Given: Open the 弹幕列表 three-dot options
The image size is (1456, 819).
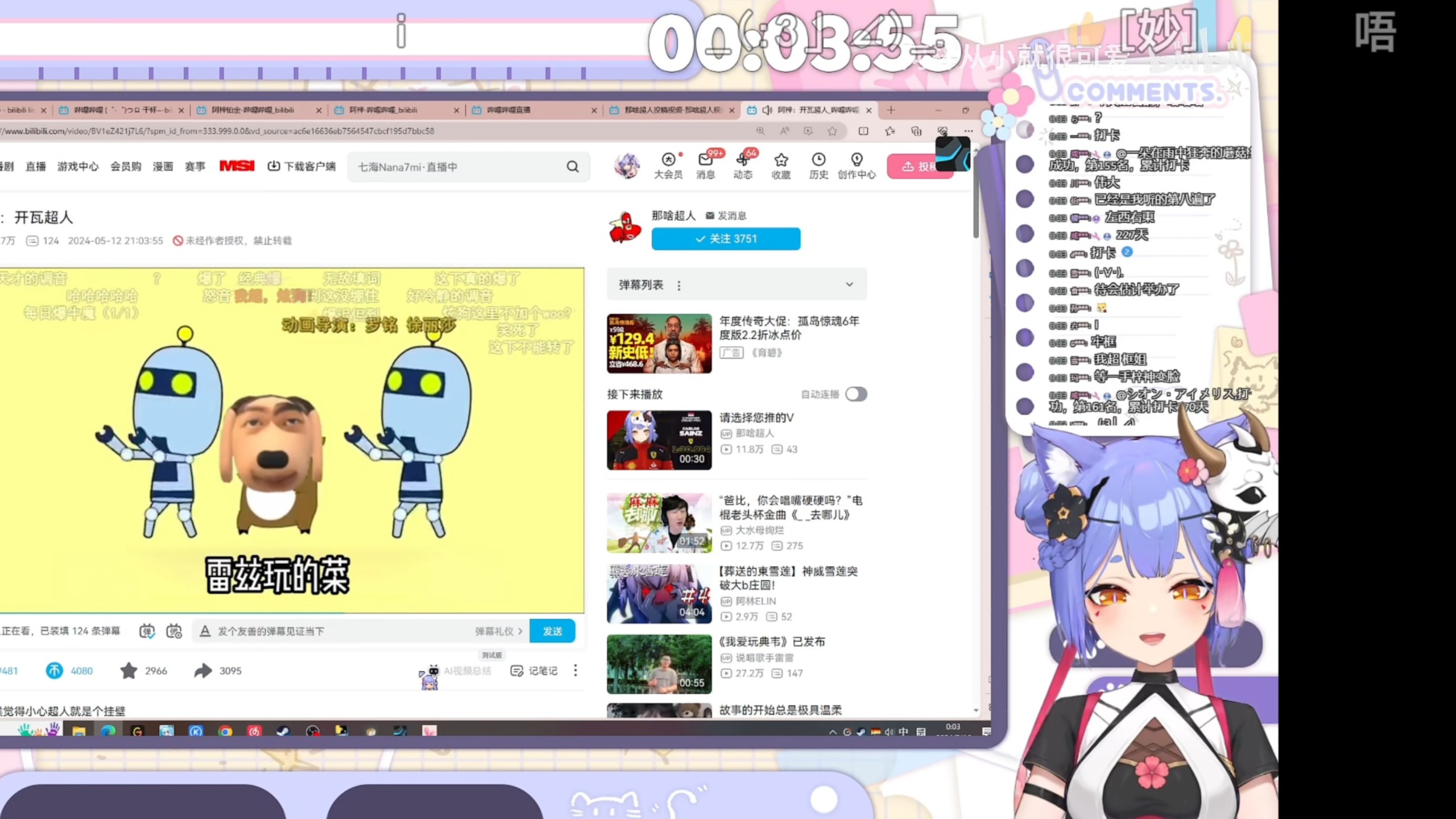Looking at the screenshot, I should [x=679, y=286].
